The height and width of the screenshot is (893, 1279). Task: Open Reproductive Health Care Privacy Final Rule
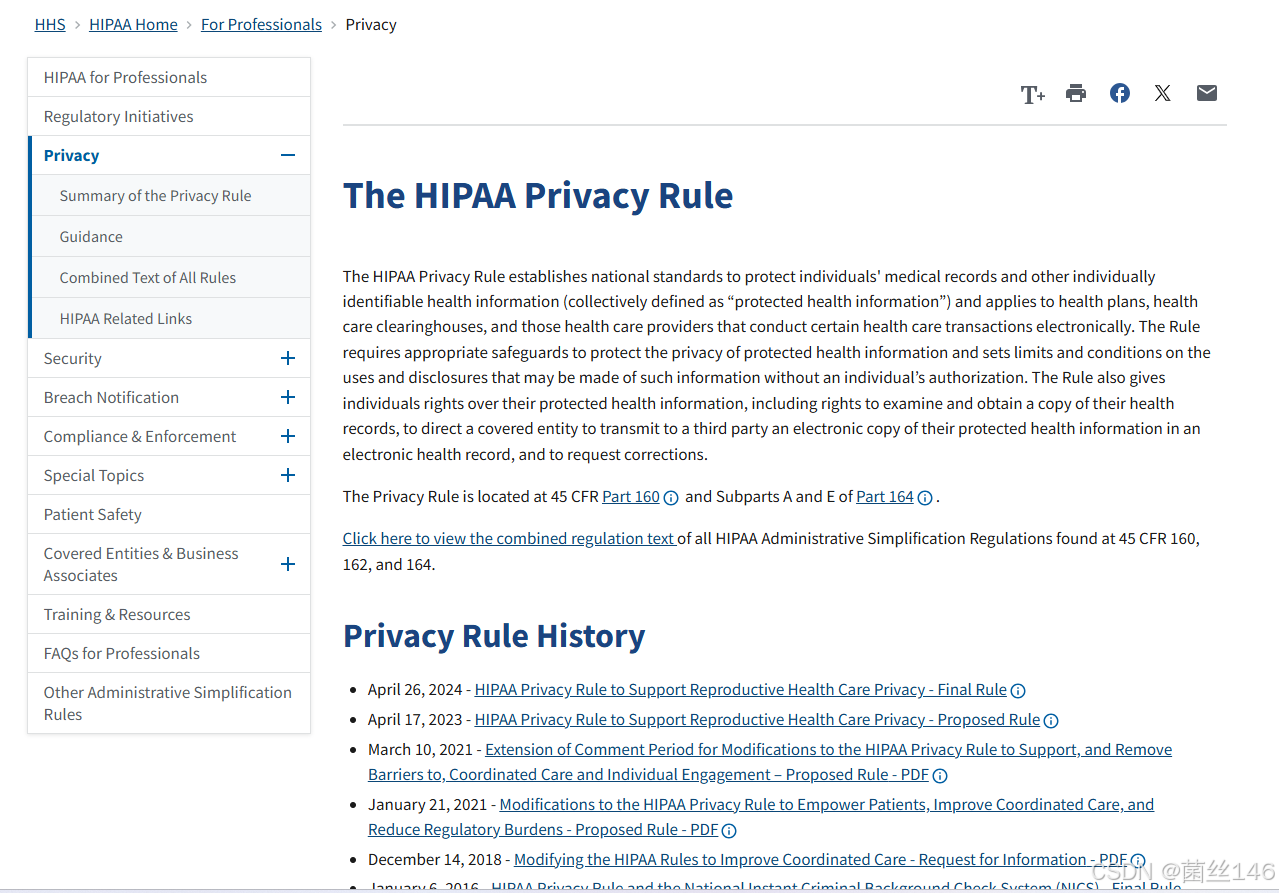tap(740, 689)
